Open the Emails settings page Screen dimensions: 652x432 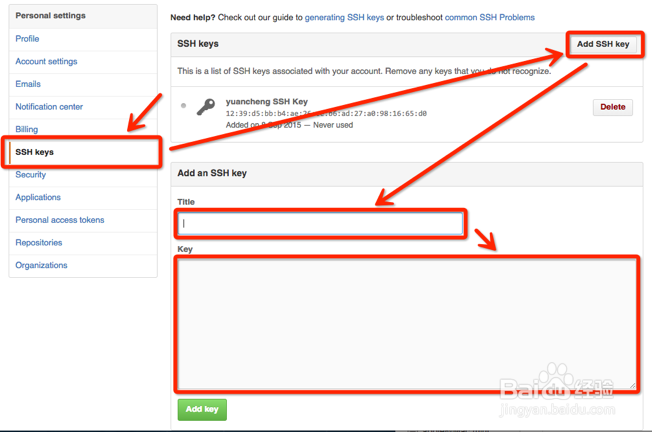pos(28,84)
